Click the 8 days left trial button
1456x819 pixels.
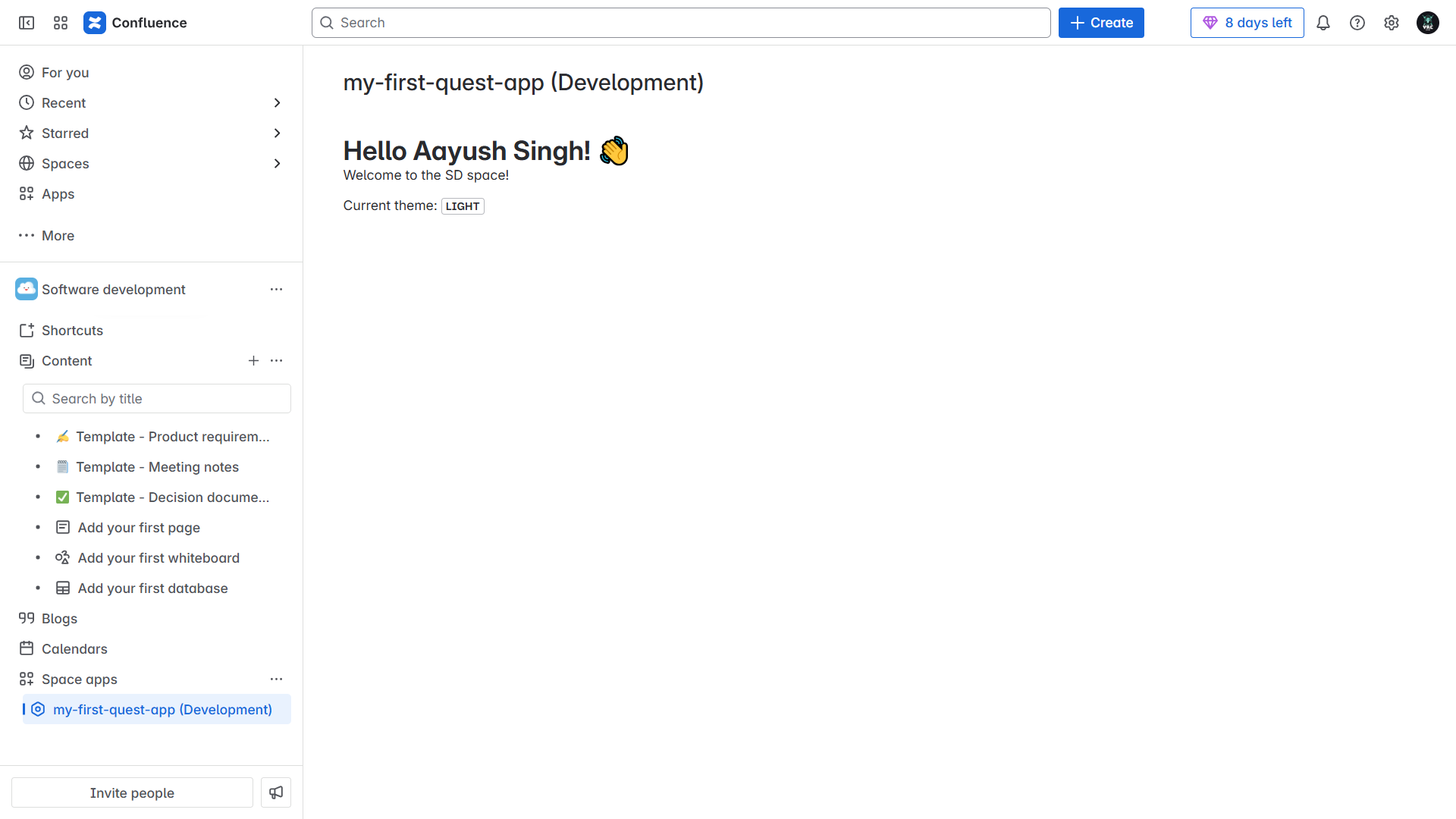click(1247, 23)
